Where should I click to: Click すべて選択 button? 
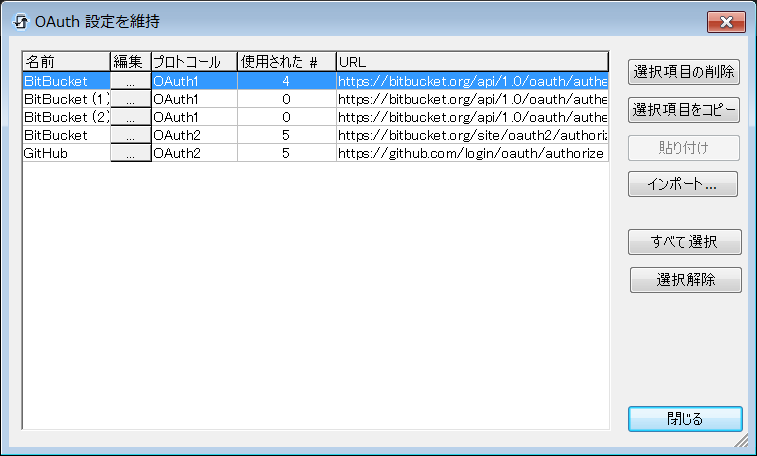(685, 242)
